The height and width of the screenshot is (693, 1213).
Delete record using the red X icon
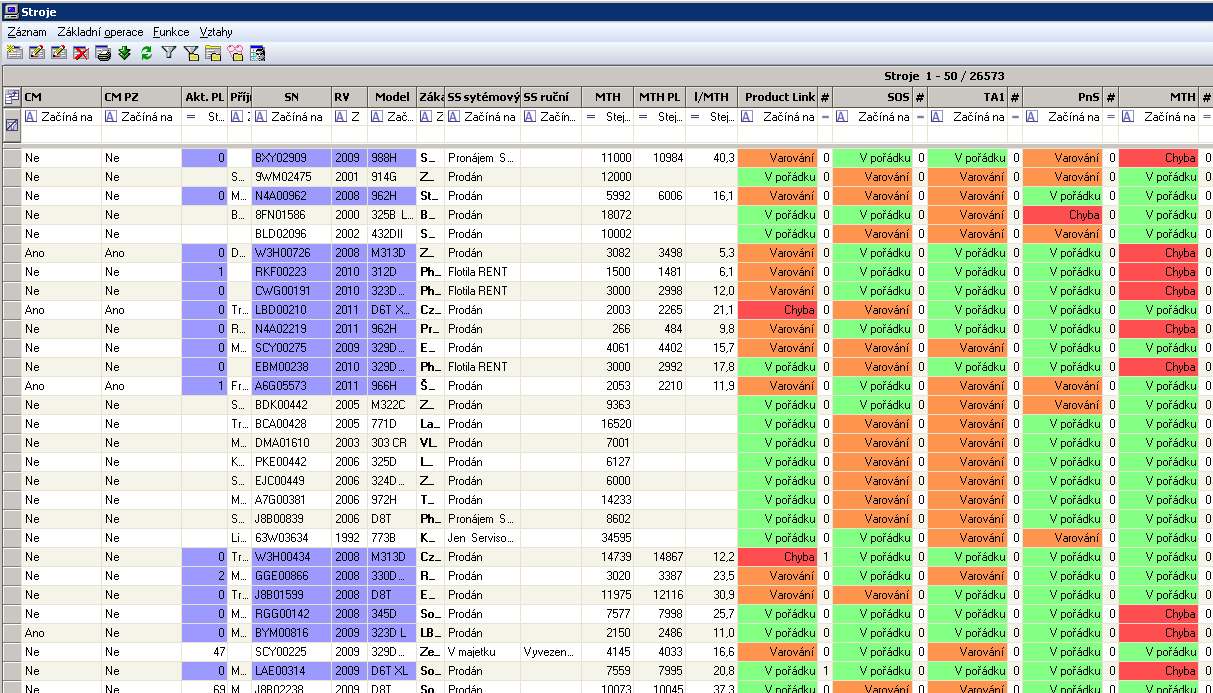pos(80,53)
